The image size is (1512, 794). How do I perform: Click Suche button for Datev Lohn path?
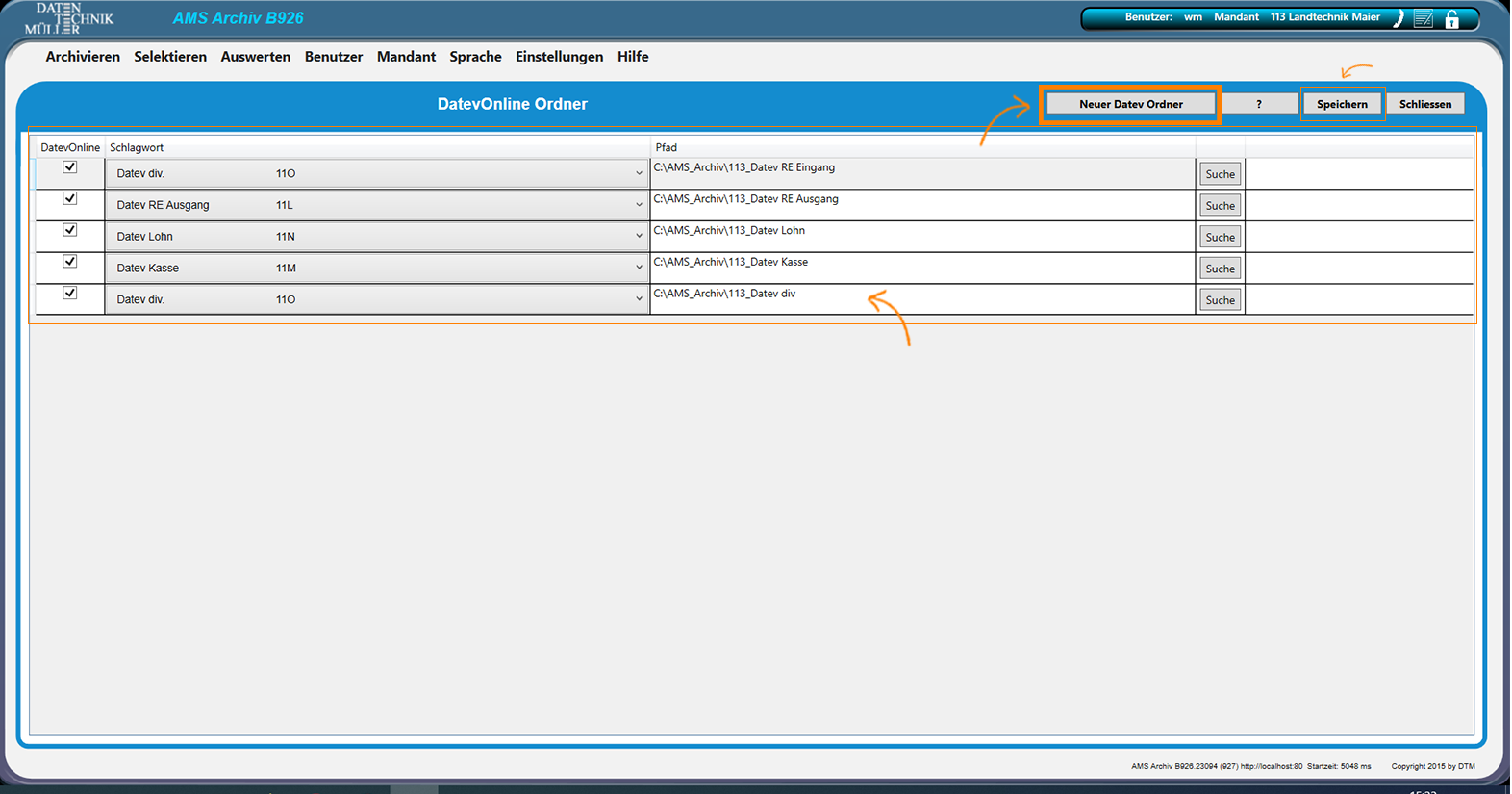1220,237
